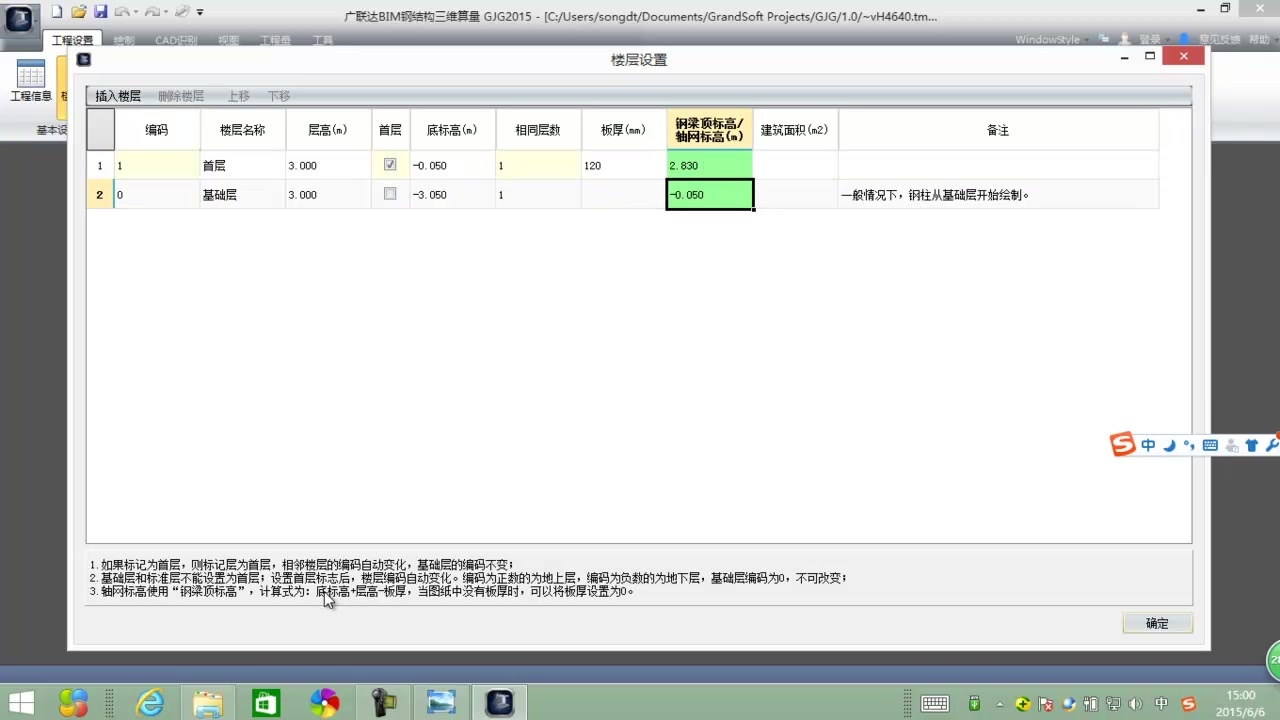Click the 备注 column header

coord(998,130)
